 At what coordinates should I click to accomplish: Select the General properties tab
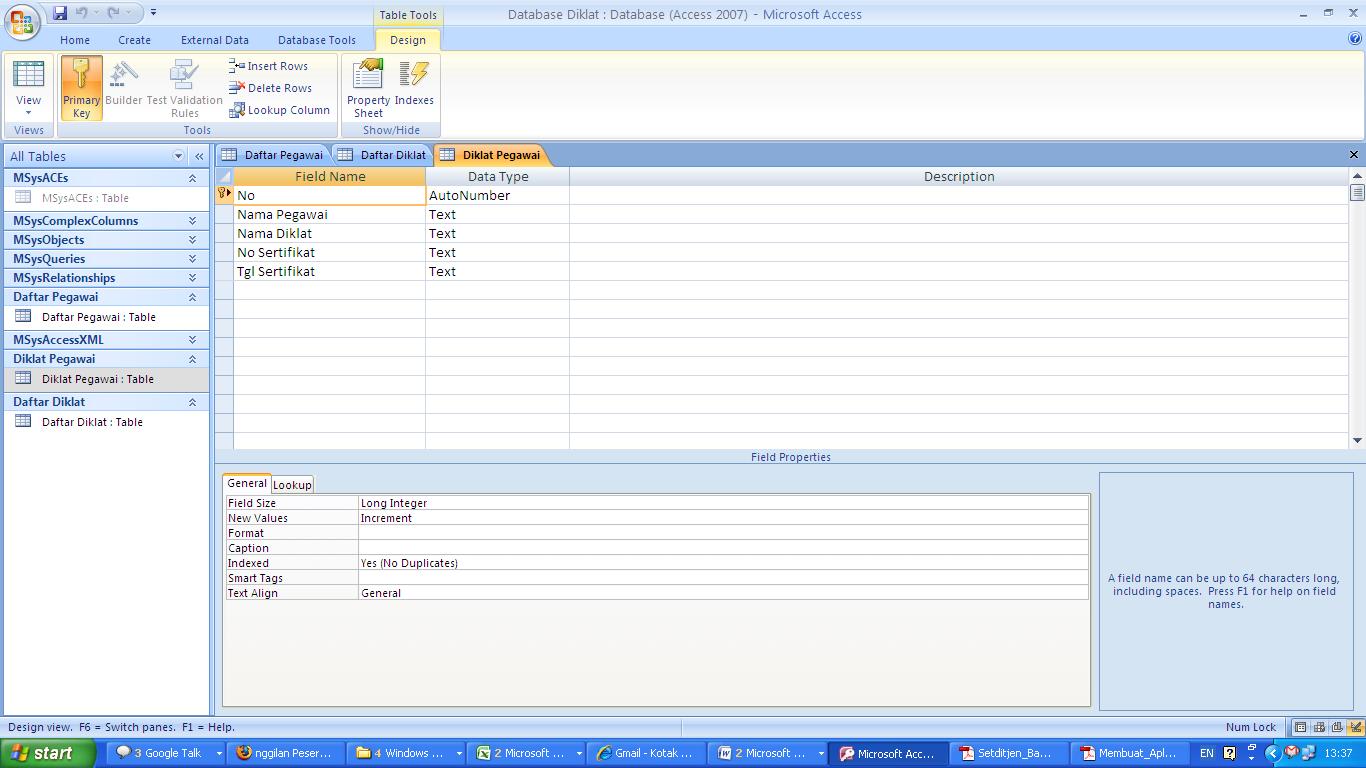click(x=247, y=483)
